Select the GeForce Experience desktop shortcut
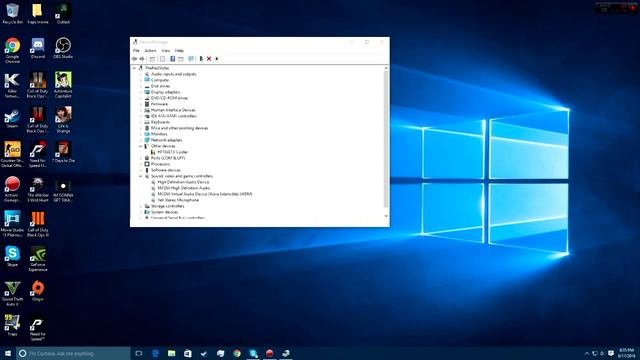The width and height of the screenshot is (640, 360). click(x=38, y=259)
